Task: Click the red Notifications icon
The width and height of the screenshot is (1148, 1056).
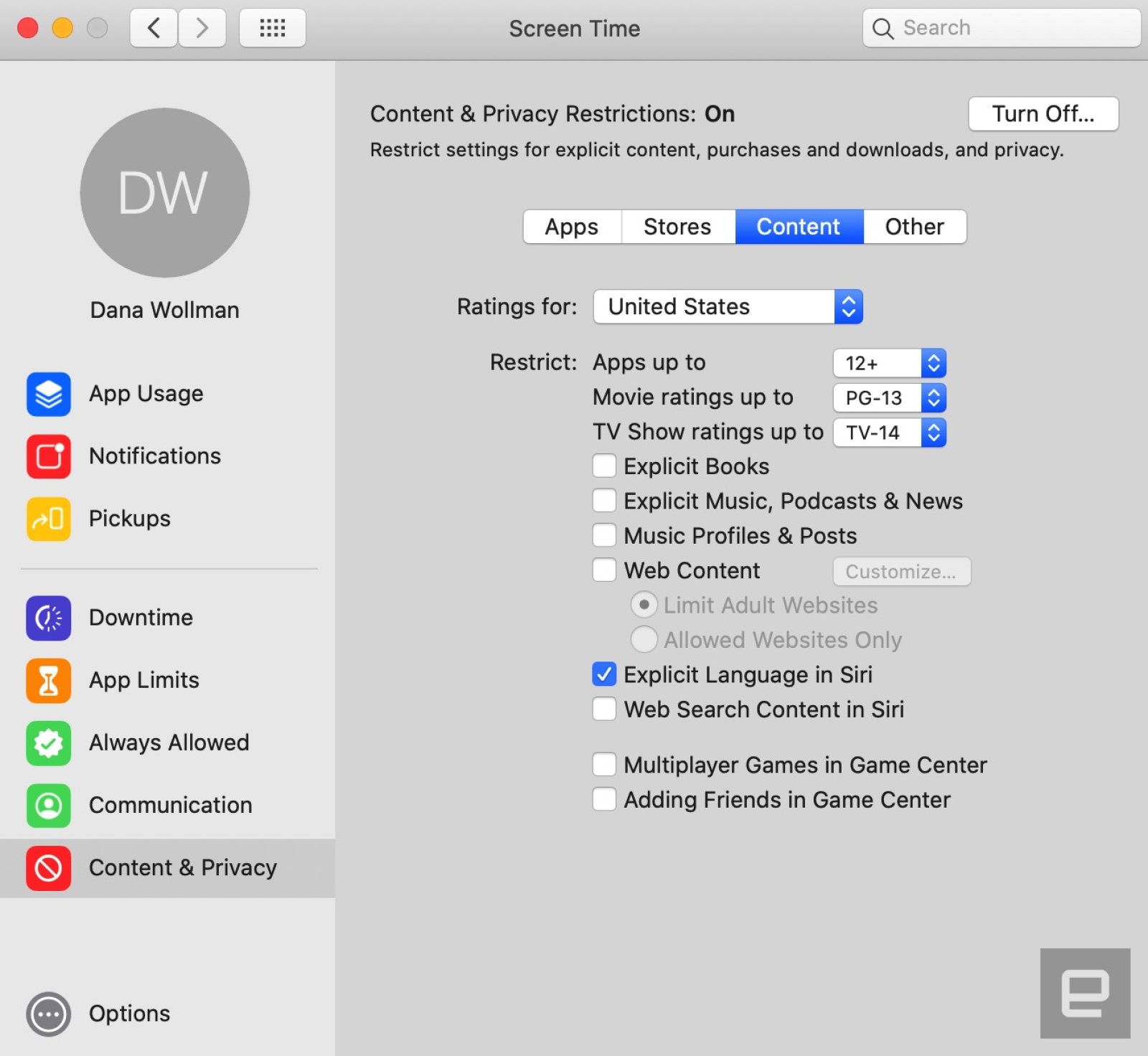Action: [x=49, y=456]
